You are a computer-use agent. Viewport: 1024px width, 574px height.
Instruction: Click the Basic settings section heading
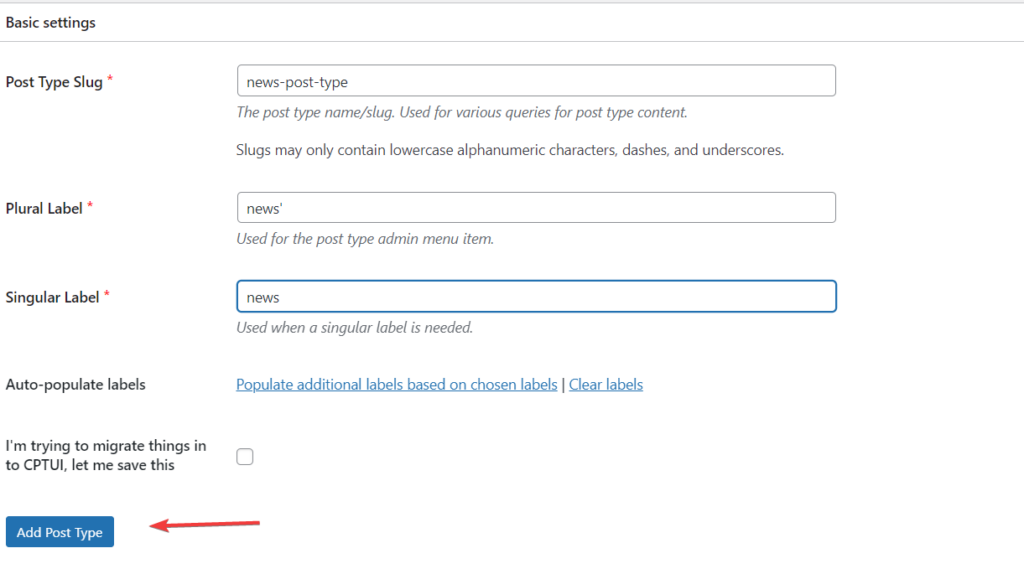(x=51, y=22)
